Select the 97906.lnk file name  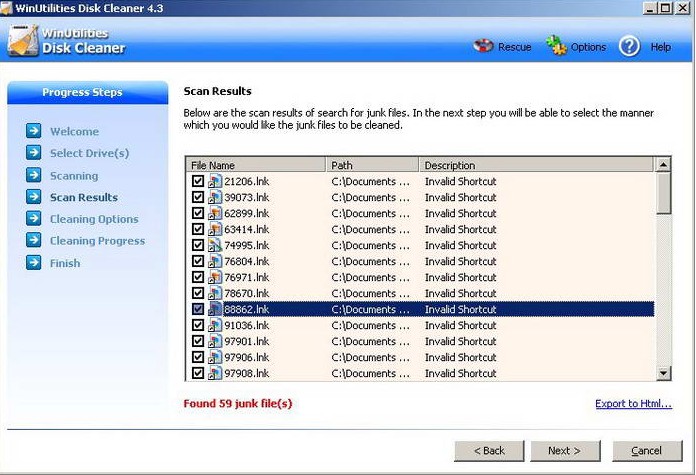click(247, 357)
